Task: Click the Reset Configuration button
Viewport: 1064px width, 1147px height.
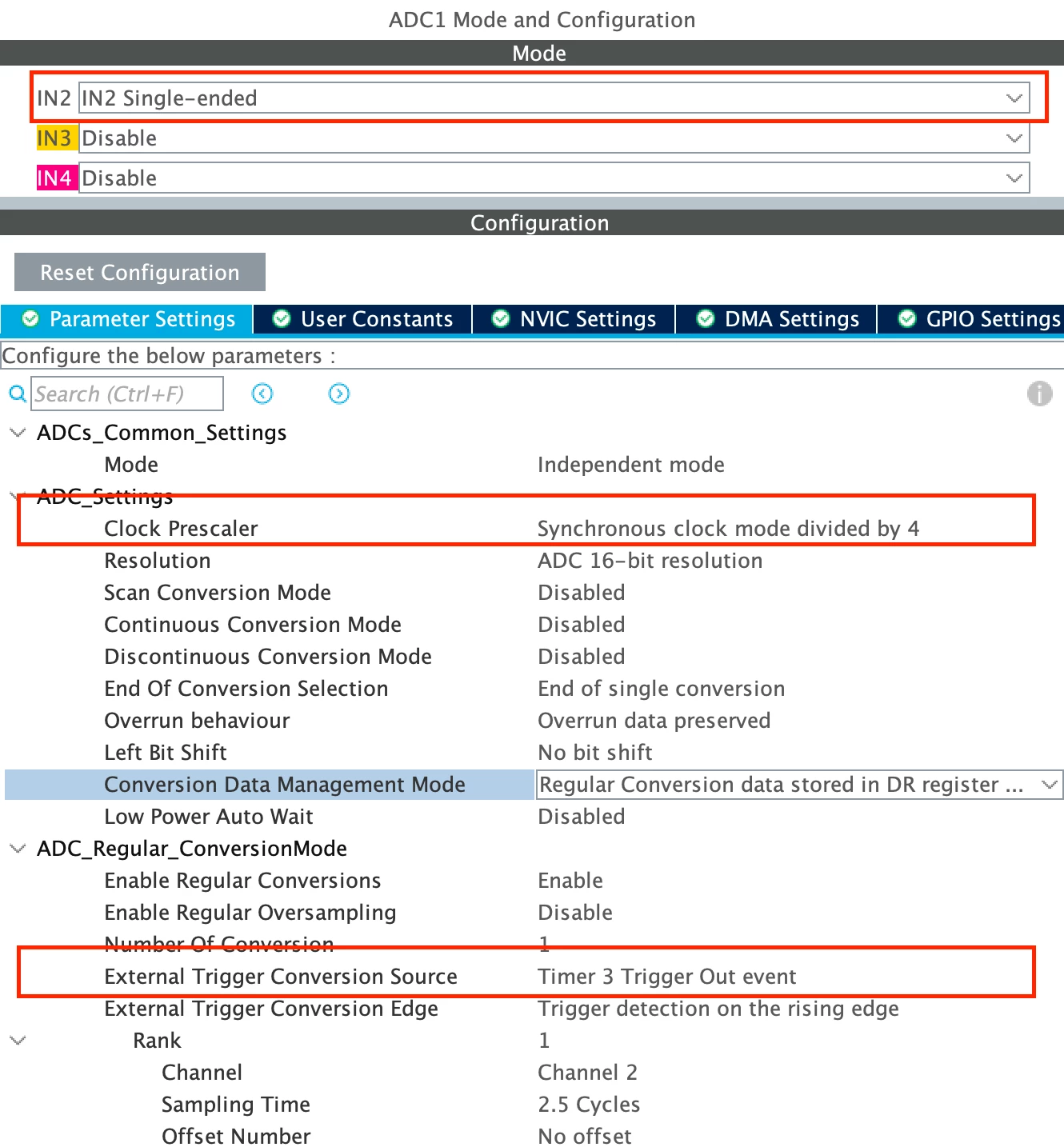Action: (140, 273)
